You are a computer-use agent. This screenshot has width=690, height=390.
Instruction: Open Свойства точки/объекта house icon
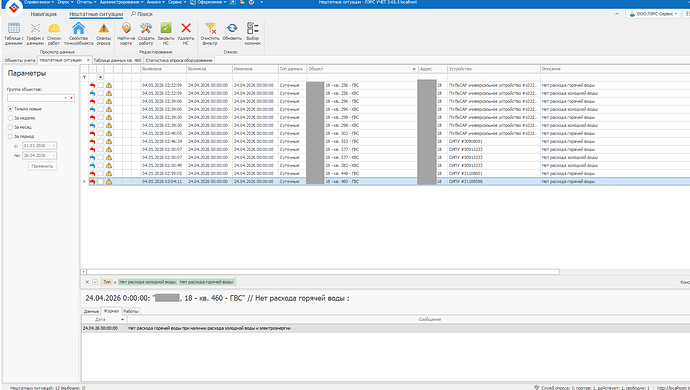(79, 33)
